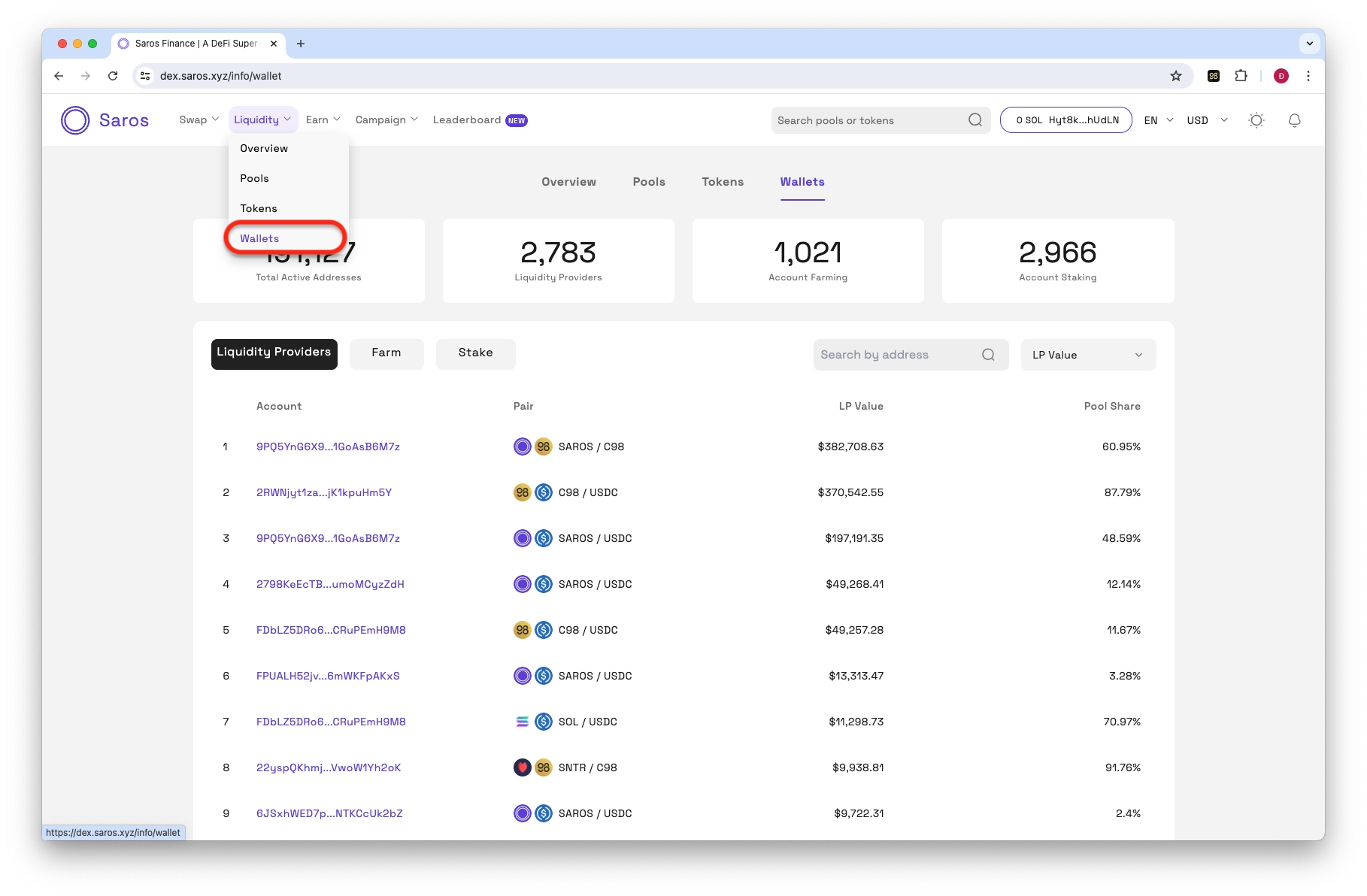This screenshot has height=896, width=1367.
Task: Collapse the Liquidity dropdown menu
Action: pyautogui.click(x=262, y=120)
